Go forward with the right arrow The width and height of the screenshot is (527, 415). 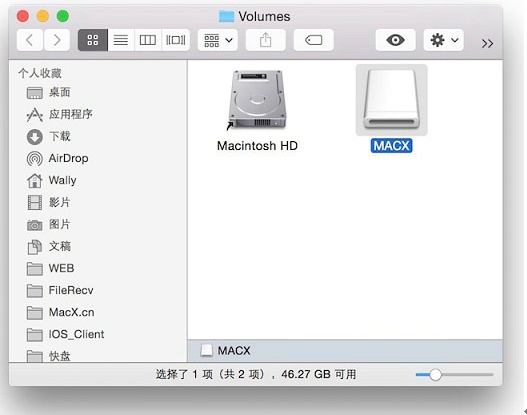(57, 40)
